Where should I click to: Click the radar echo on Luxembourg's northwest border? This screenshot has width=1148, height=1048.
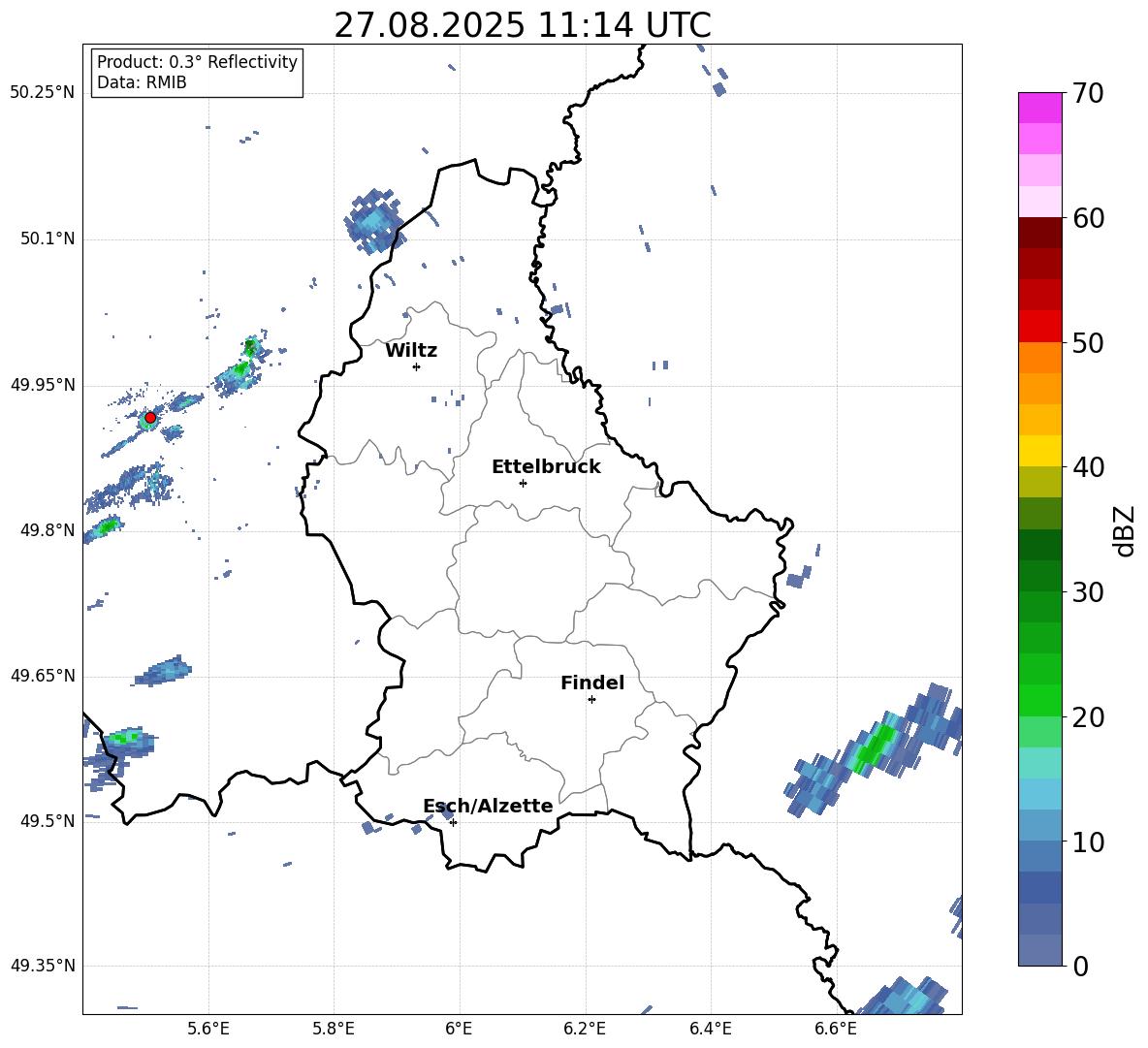(x=374, y=221)
